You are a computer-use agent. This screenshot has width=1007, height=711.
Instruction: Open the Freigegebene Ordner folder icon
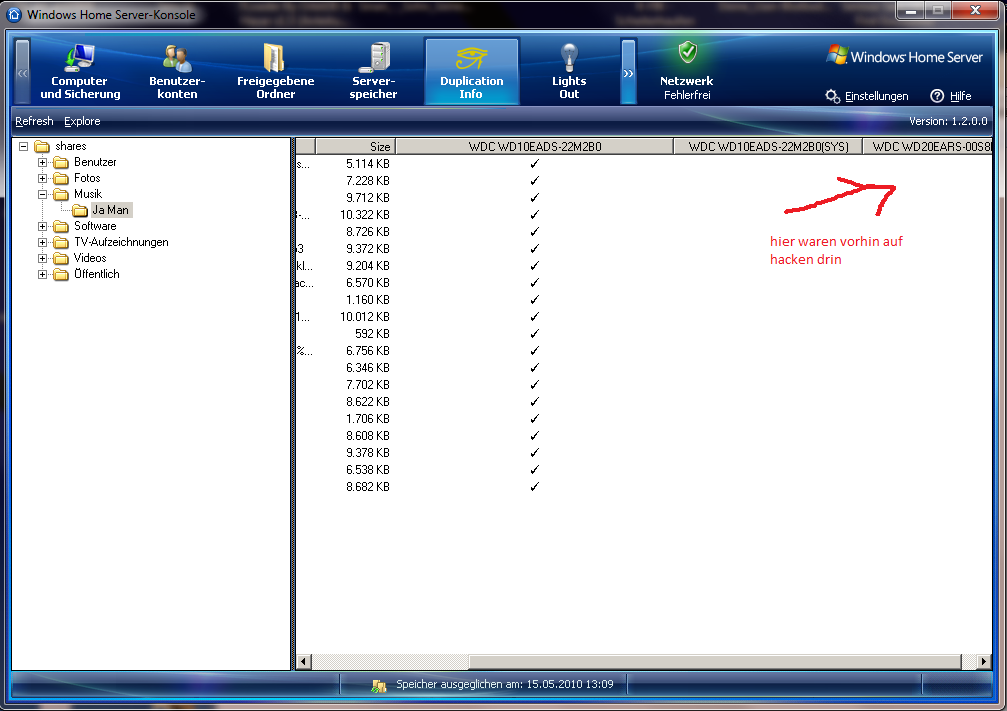point(275,58)
